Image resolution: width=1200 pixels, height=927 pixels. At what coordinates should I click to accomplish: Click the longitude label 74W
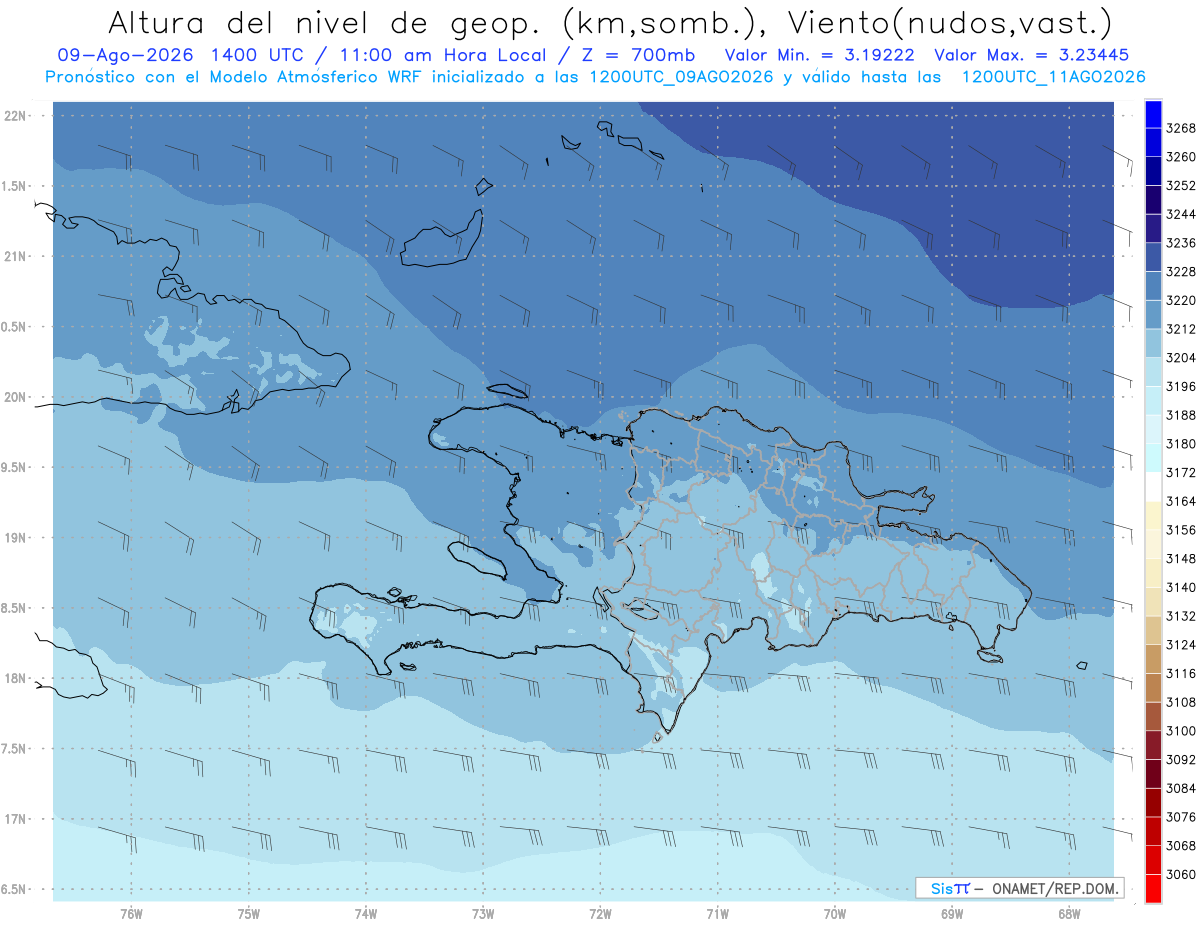pos(366,913)
